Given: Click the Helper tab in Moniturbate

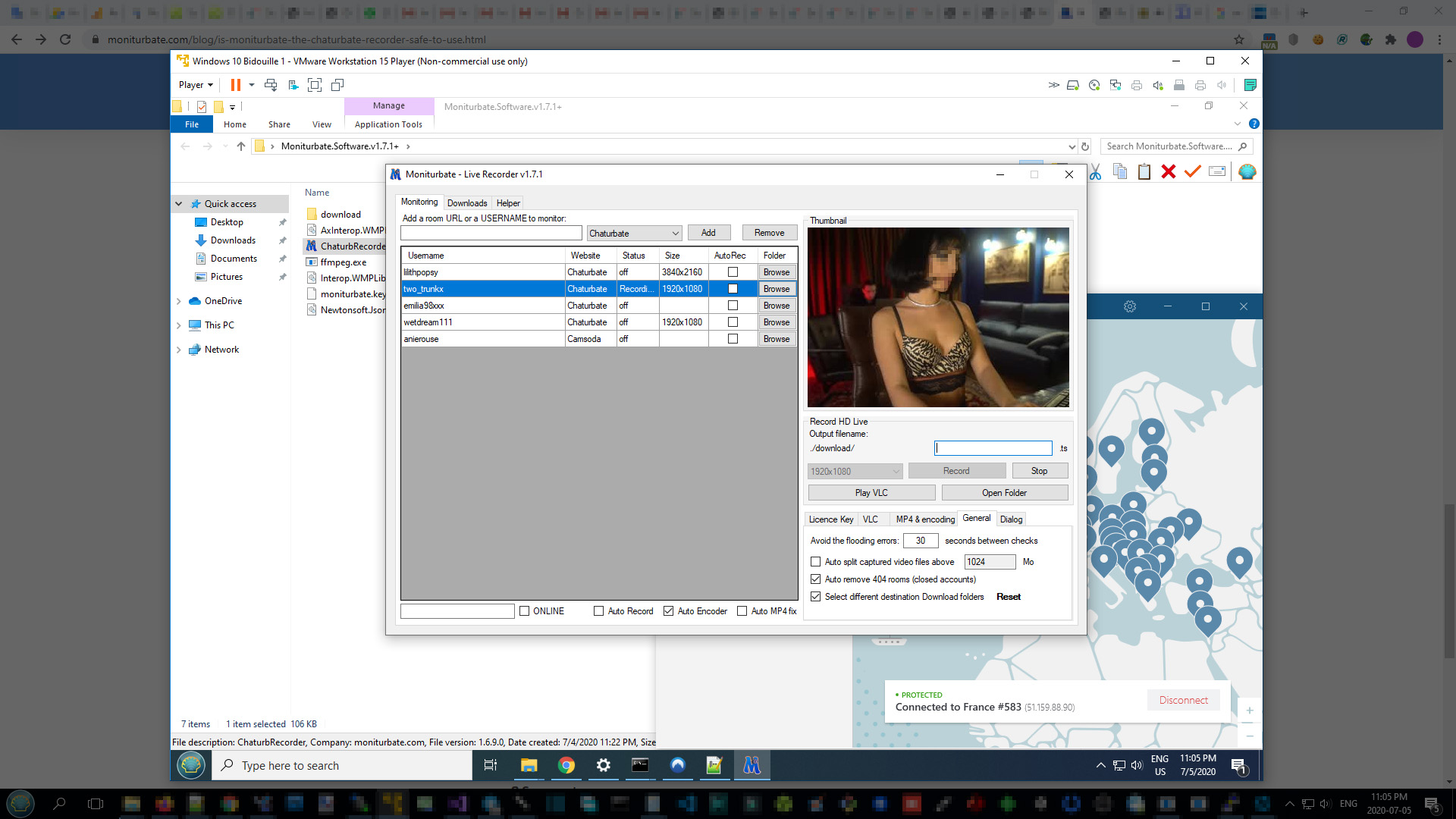Looking at the screenshot, I should point(507,203).
